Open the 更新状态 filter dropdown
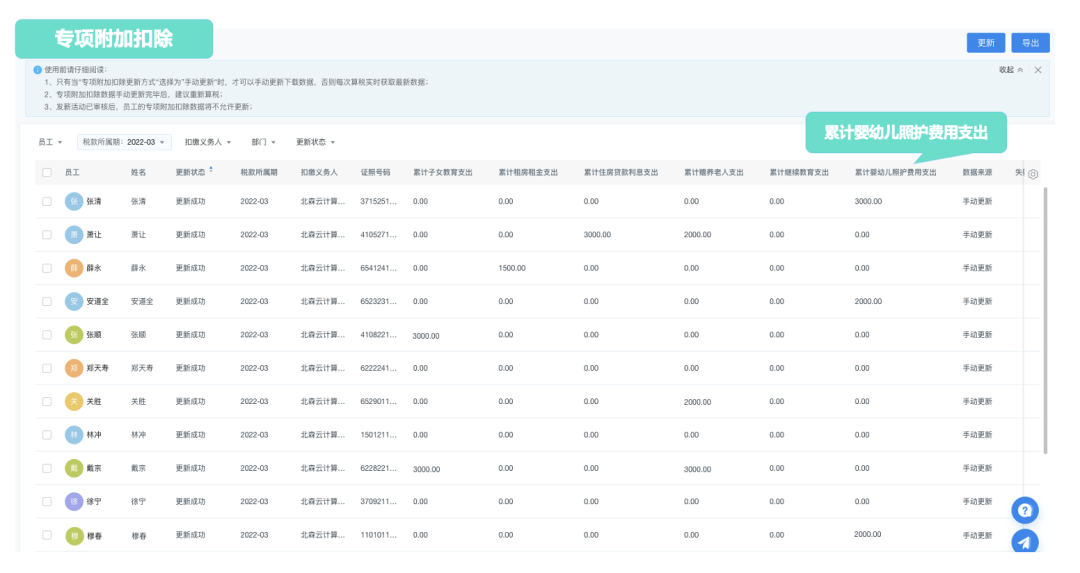 (315, 142)
